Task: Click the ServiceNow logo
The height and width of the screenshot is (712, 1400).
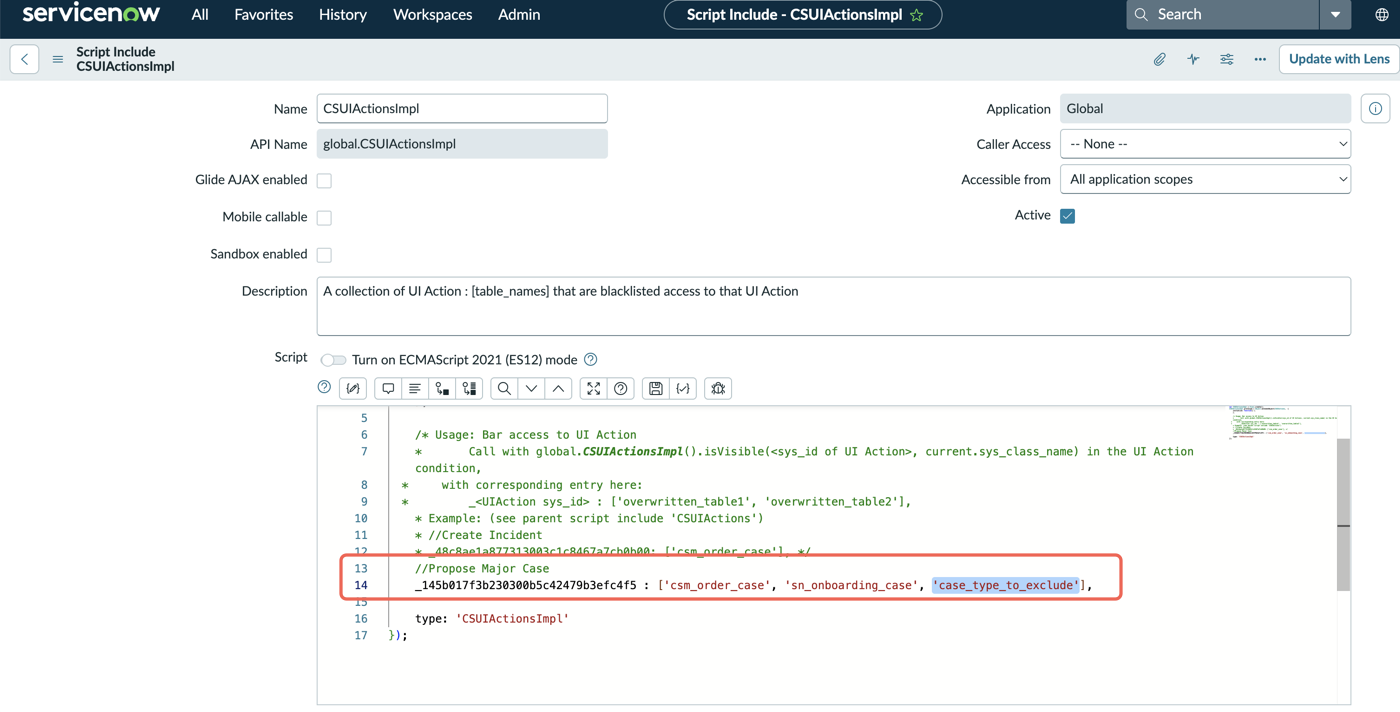Action: 91,14
